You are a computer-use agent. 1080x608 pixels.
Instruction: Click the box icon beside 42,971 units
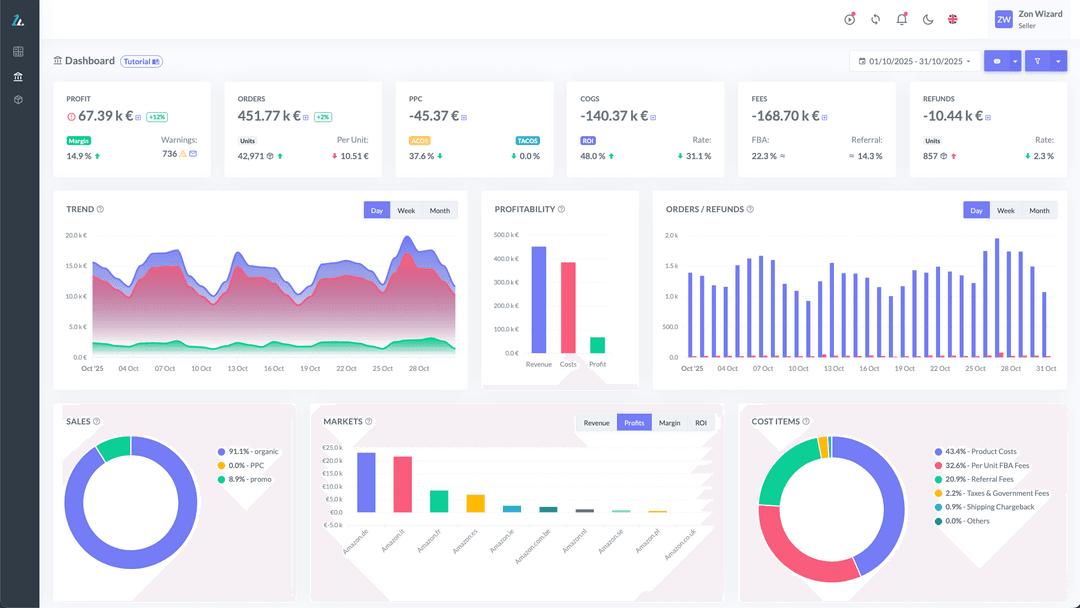tap(270, 156)
